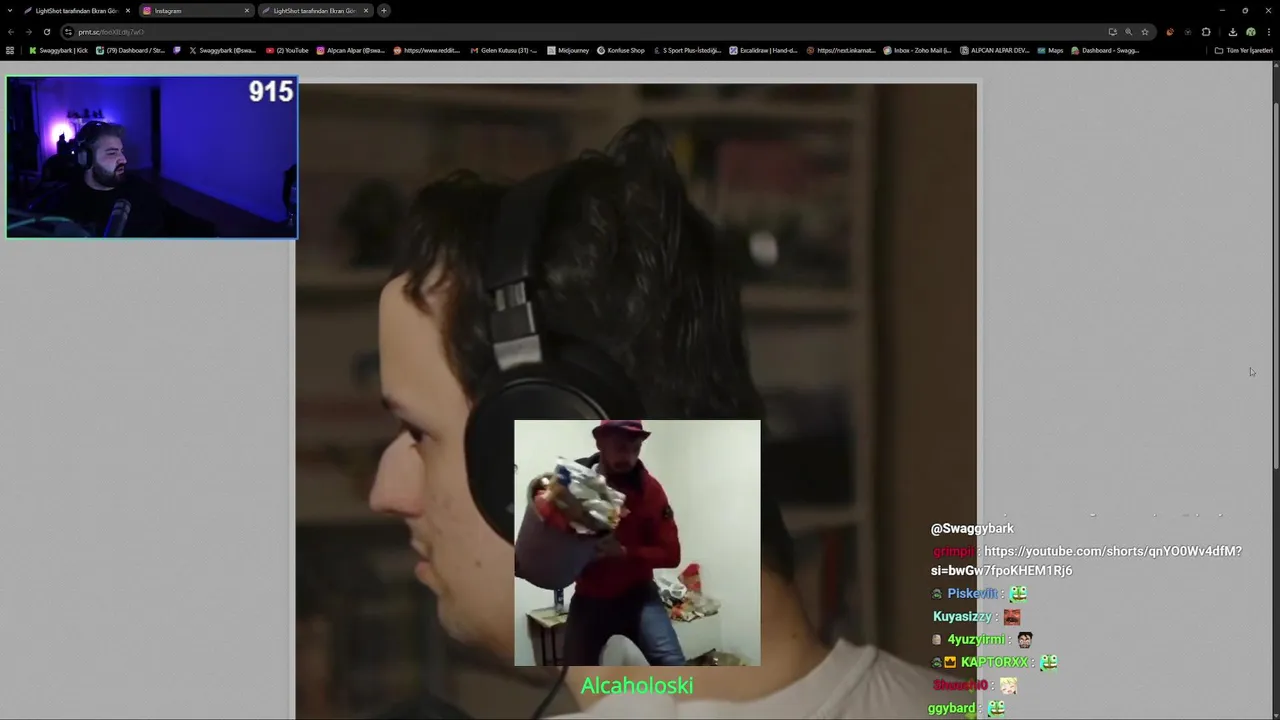Viewport: 1280px width, 720px height.
Task: Open the (79) Dashboard bookmark
Action: coord(130,50)
